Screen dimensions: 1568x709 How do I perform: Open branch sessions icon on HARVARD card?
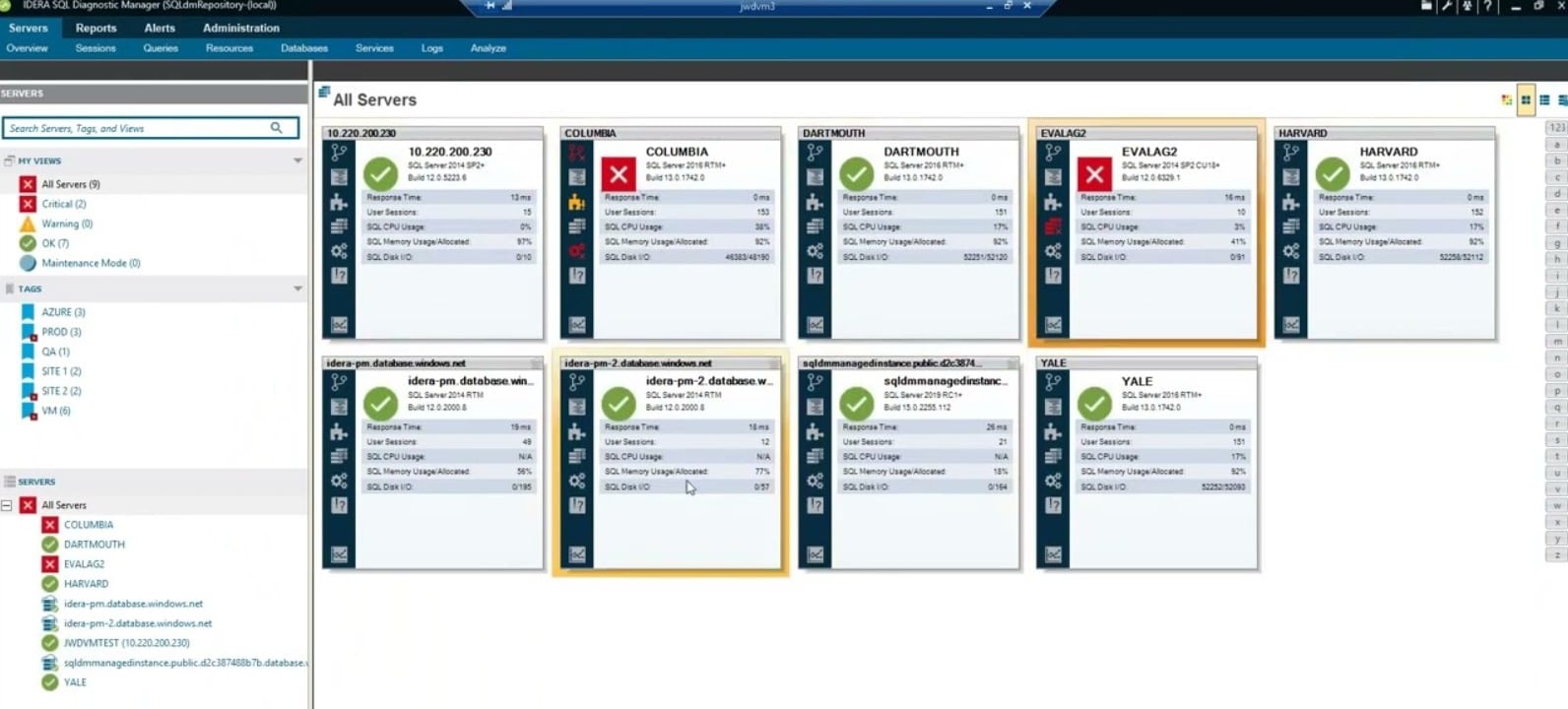click(1291, 153)
